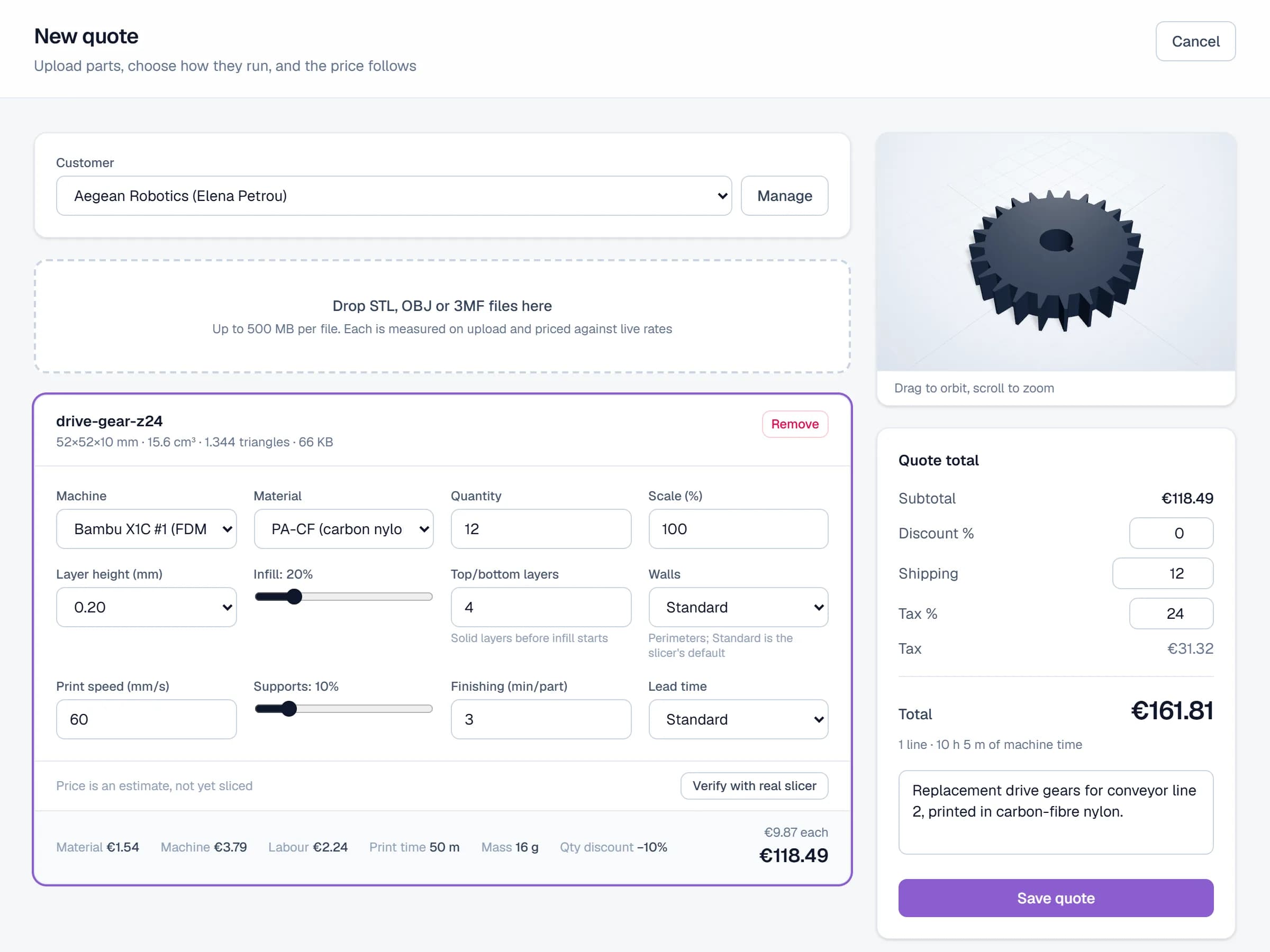Click '10 h 5 m of machine time' text

[x=1009, y=744]
